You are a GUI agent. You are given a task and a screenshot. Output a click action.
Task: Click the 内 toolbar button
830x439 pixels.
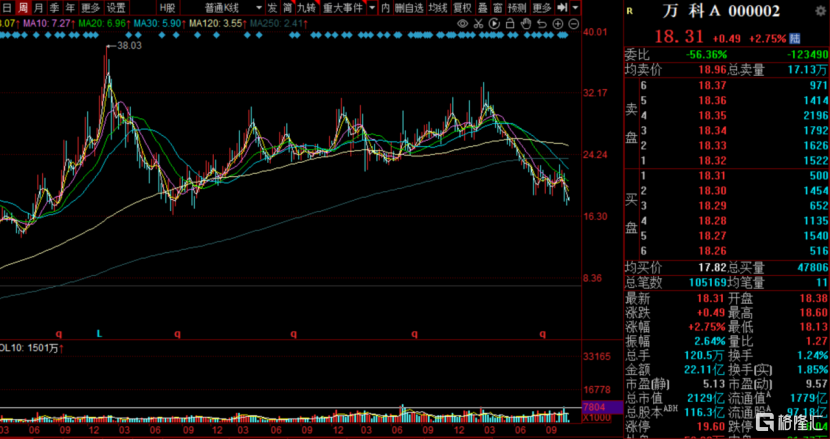click(385, 7)
